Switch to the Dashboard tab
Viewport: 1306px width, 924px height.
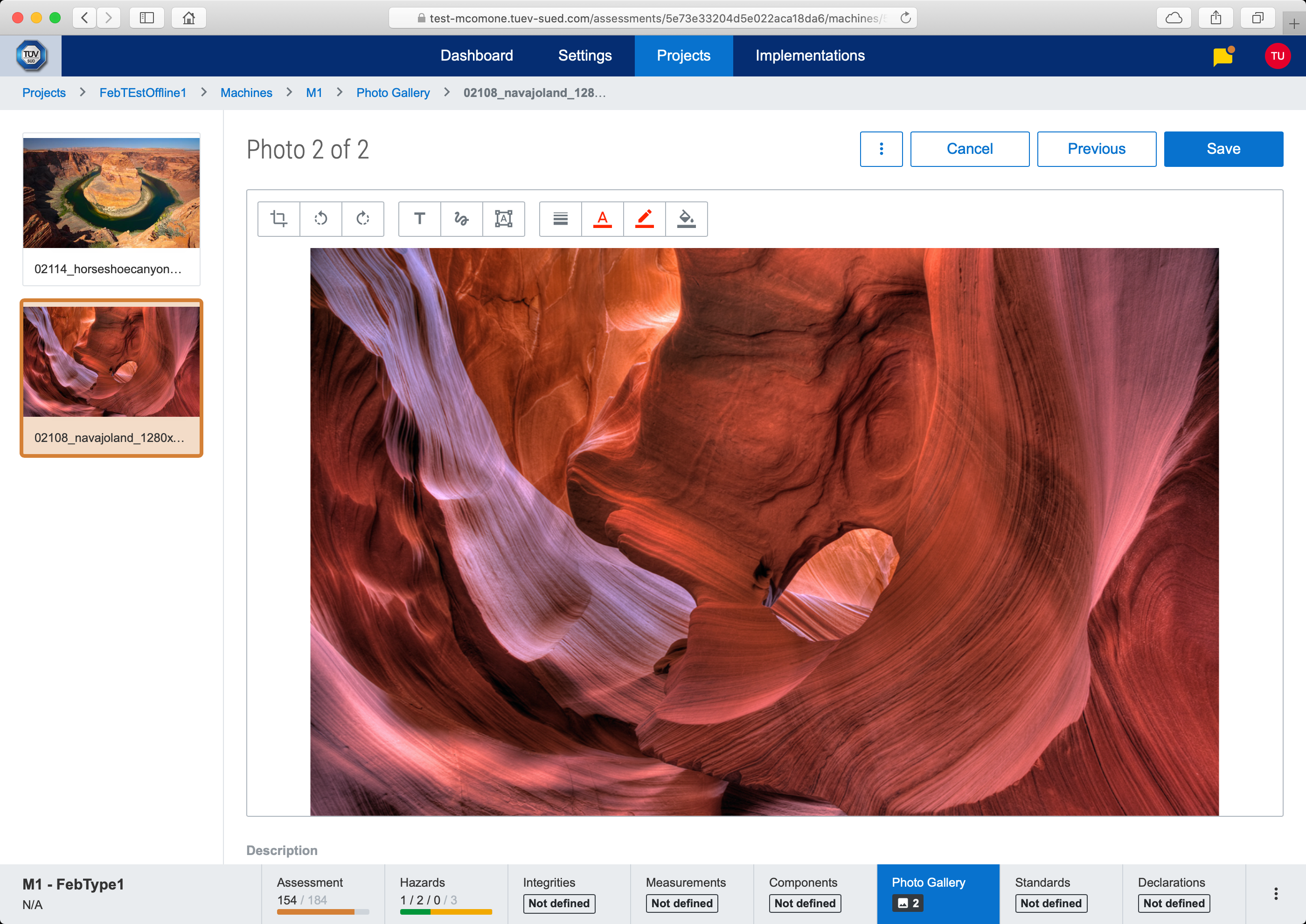(x=477, y=56)
